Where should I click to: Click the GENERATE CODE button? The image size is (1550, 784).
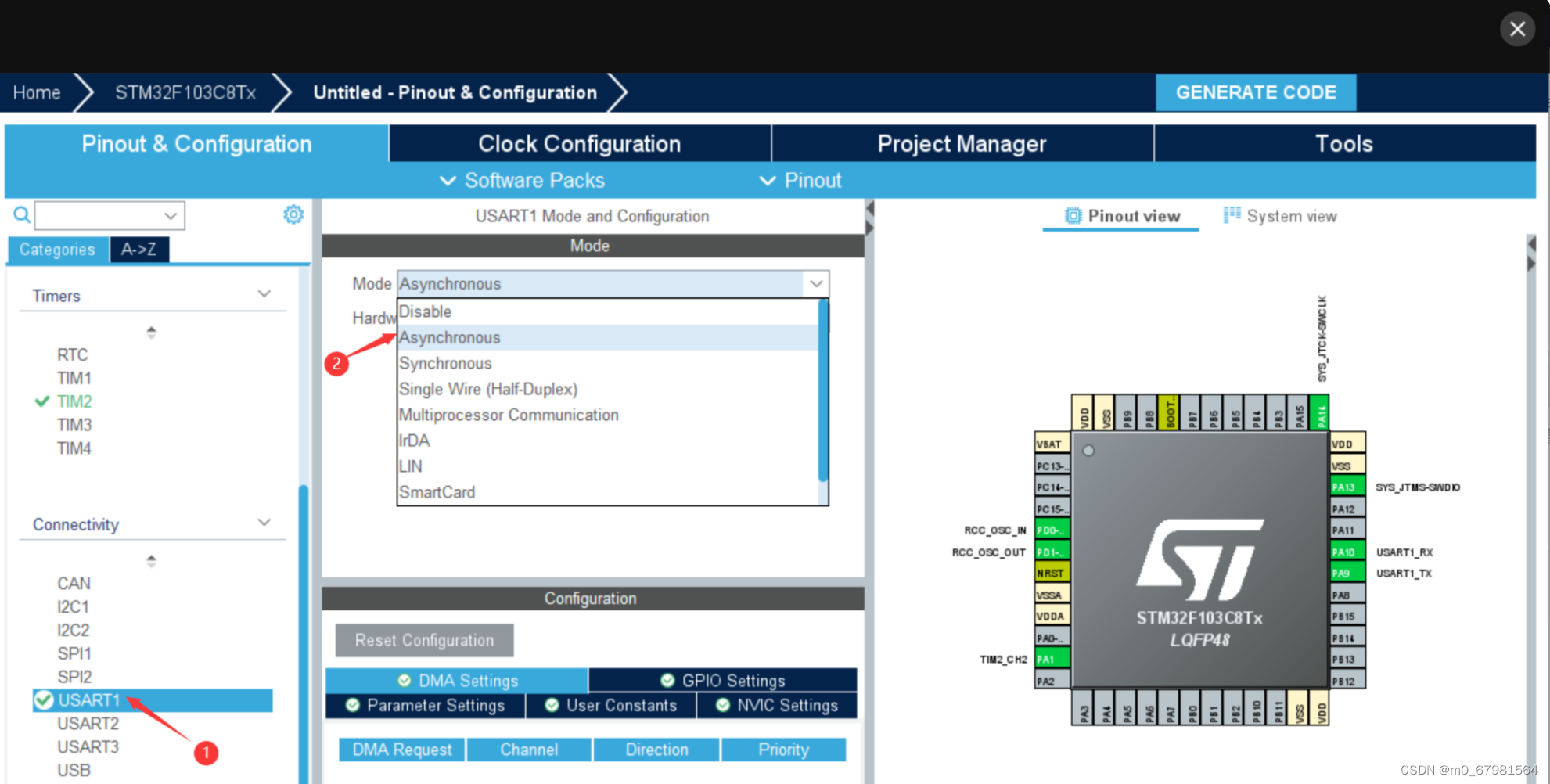pyautogui.click(x=1256, y=92)
